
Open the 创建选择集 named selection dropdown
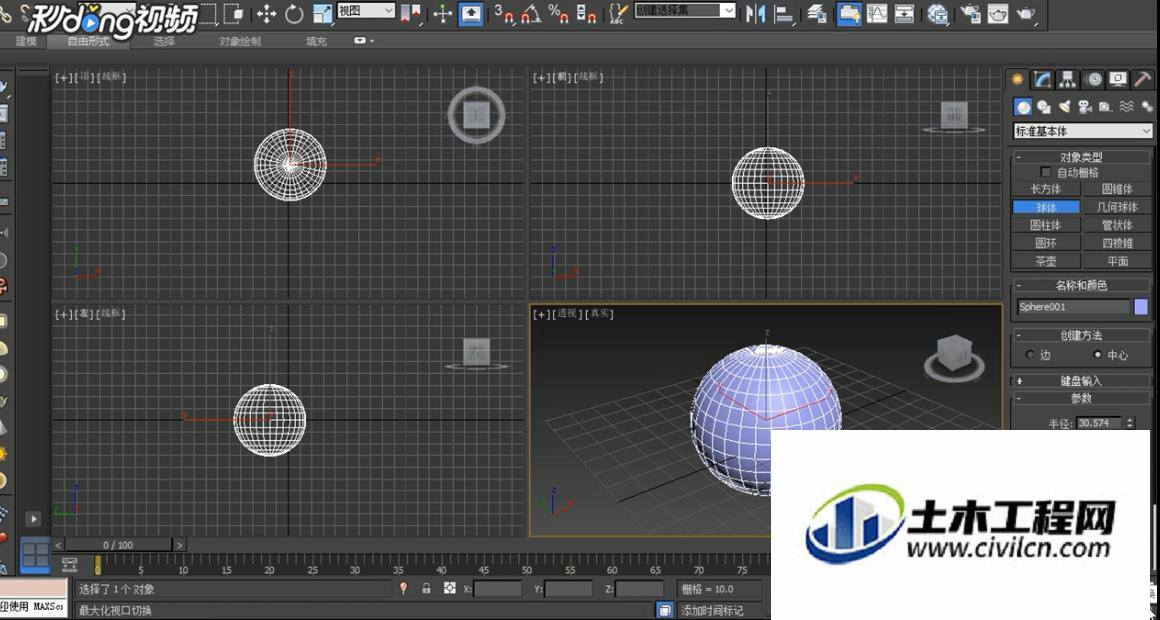click(685, 11)
